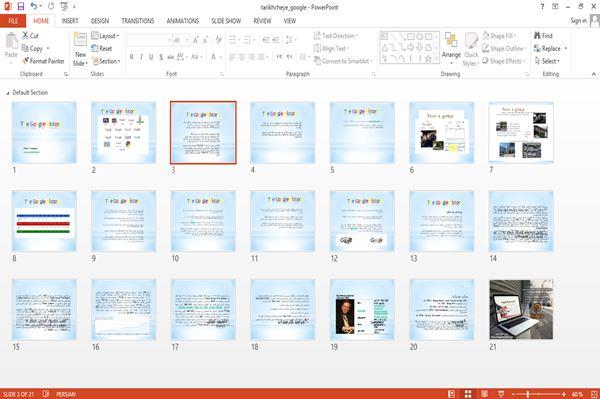The height and width of the screenshot is (399, 600).
Task: Toggle Underline formatting
Action: [x=151, y=57]
